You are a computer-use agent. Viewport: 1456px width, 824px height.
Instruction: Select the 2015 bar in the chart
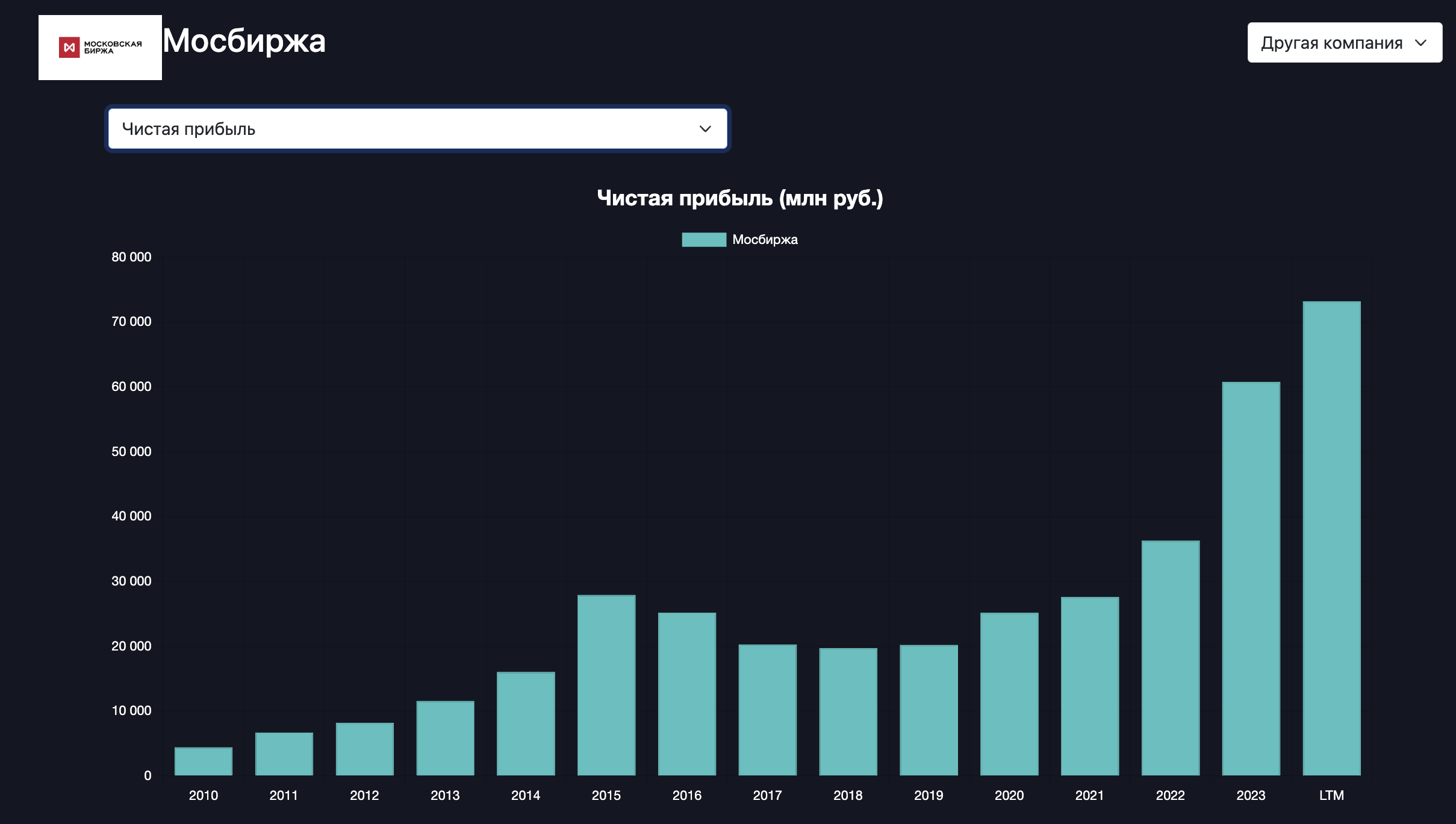[606, 685]
